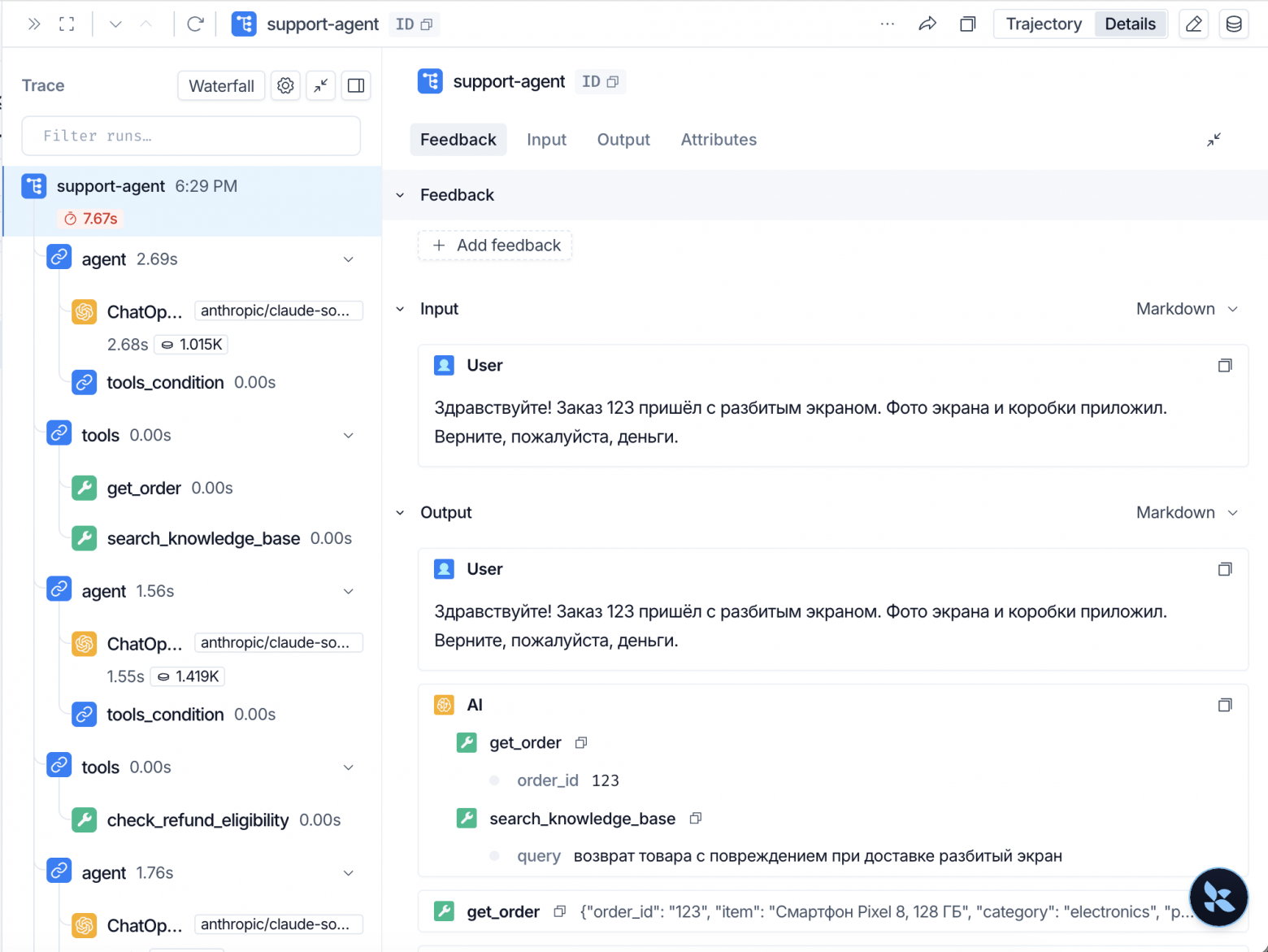This screenshot has height=952, width=1268.
Task: Select check_refund_eligibility run in trace
Action: coord(198,820)
